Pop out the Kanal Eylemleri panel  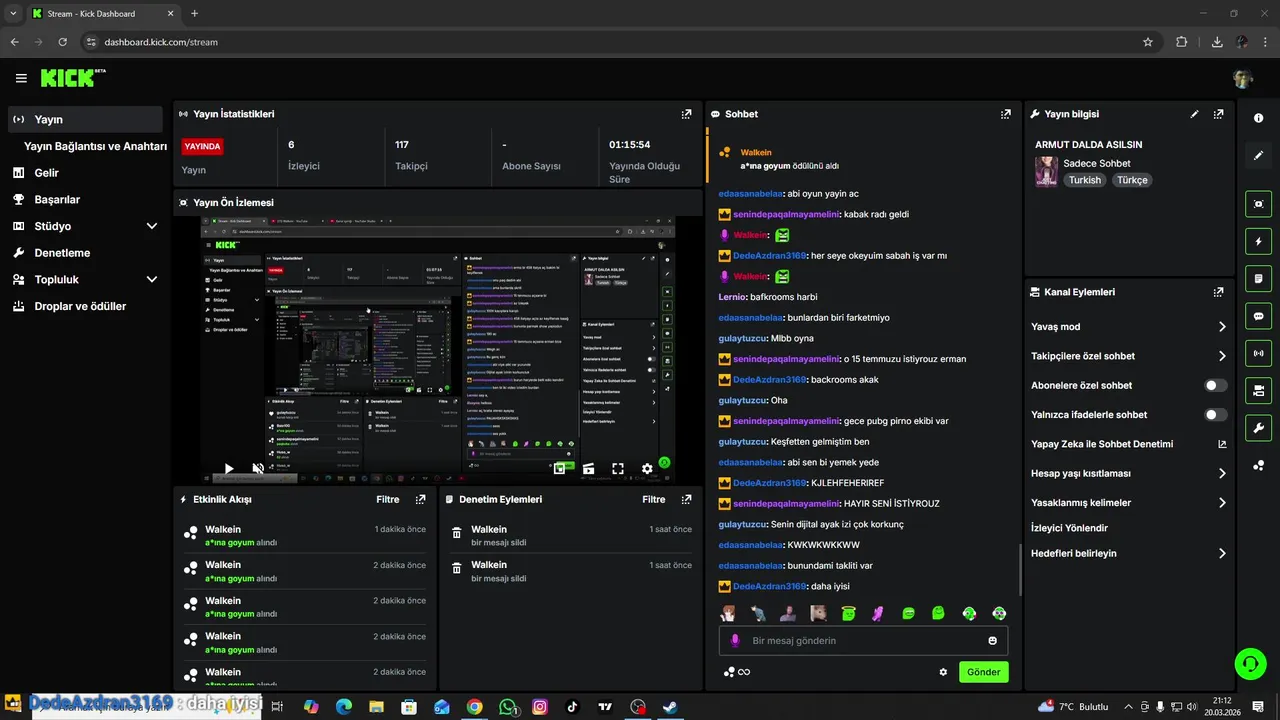pyautogui.click(x=1218, y=292)
